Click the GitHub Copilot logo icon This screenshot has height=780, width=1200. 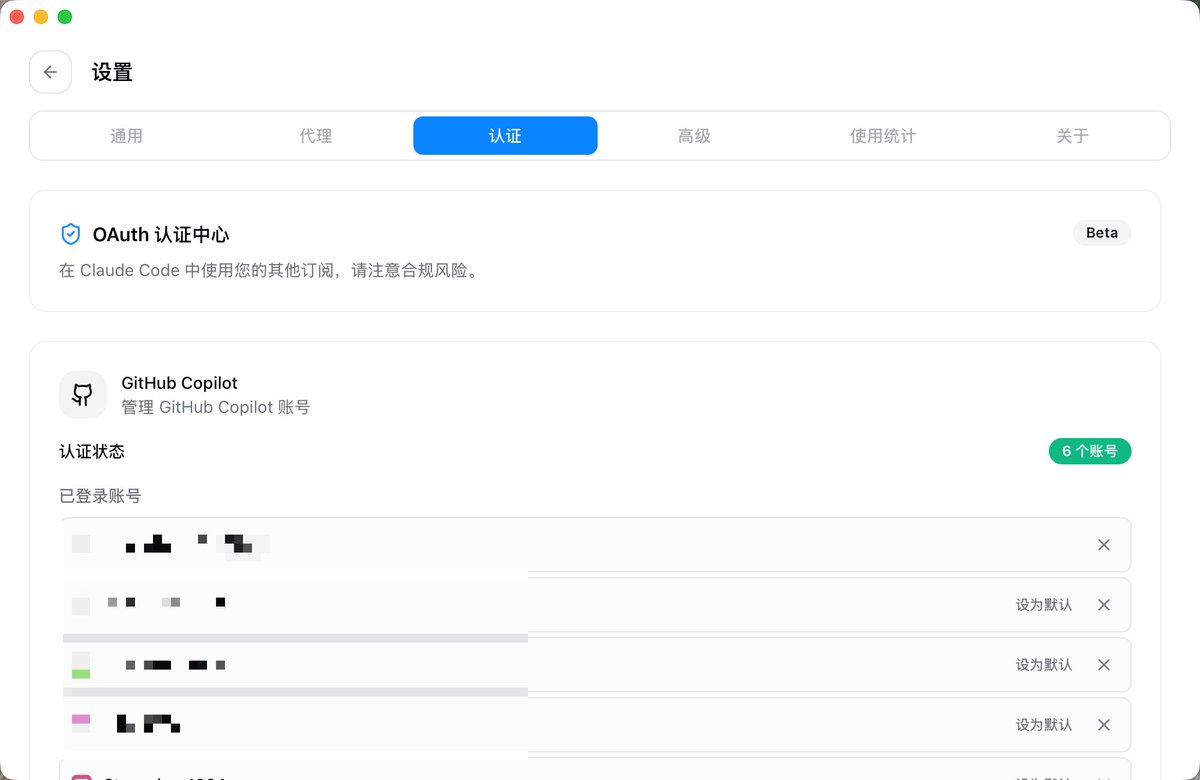pos(83,395)
